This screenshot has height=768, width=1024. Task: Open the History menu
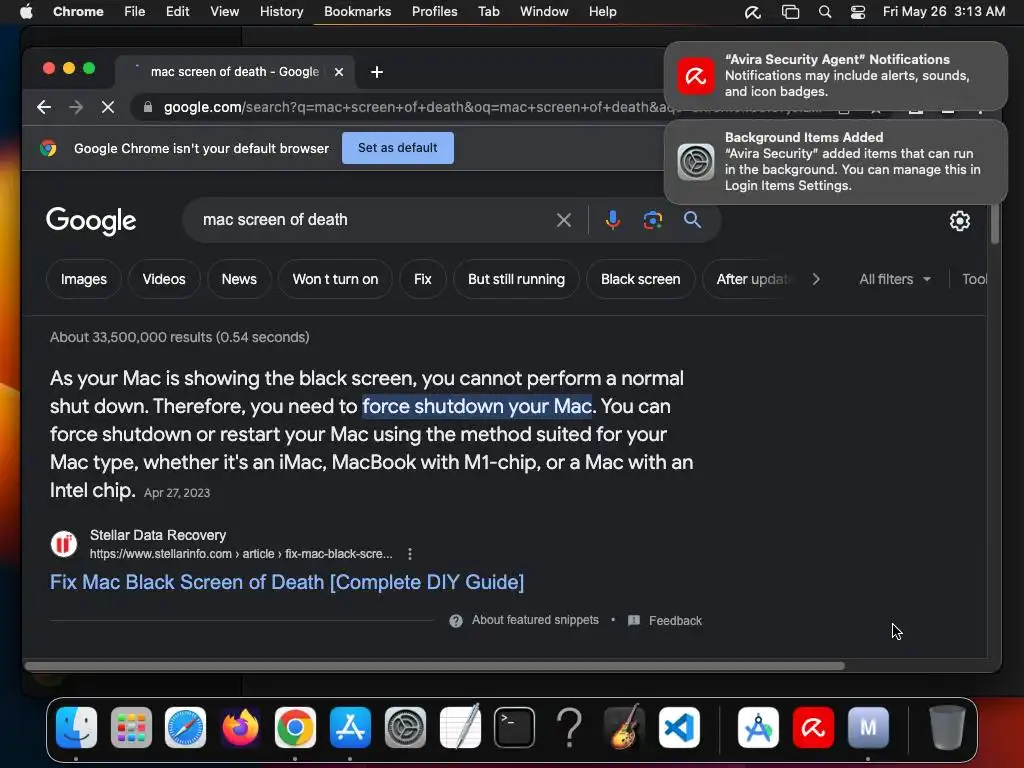tap(281, 12)
